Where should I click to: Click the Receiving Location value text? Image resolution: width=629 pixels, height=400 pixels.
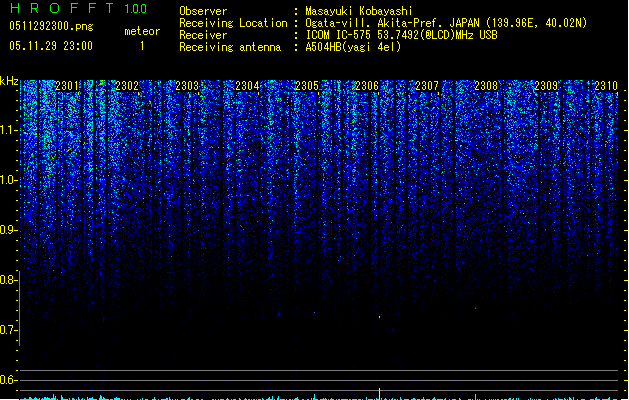coord(446,23)
